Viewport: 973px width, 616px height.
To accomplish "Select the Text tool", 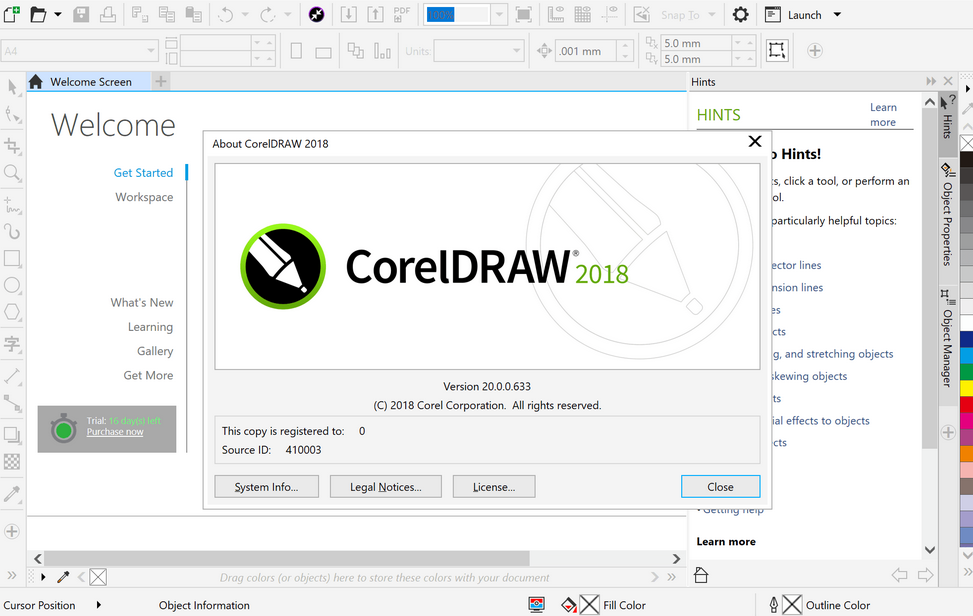I will point(12,344).
